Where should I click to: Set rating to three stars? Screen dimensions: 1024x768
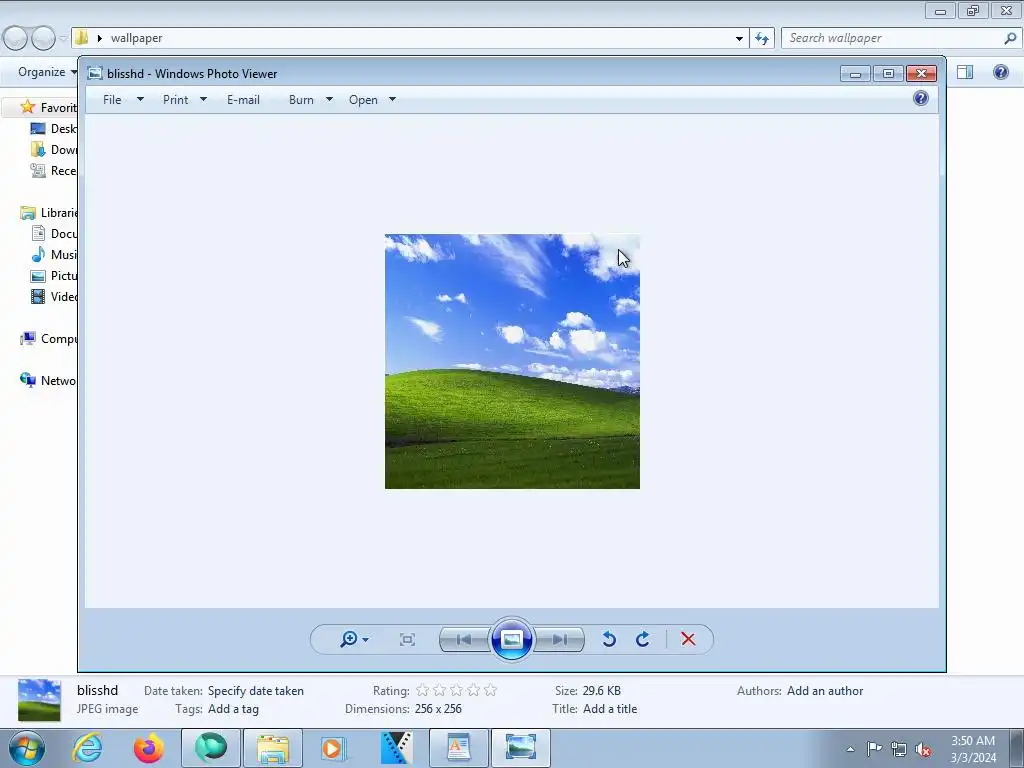pos(456,690)
